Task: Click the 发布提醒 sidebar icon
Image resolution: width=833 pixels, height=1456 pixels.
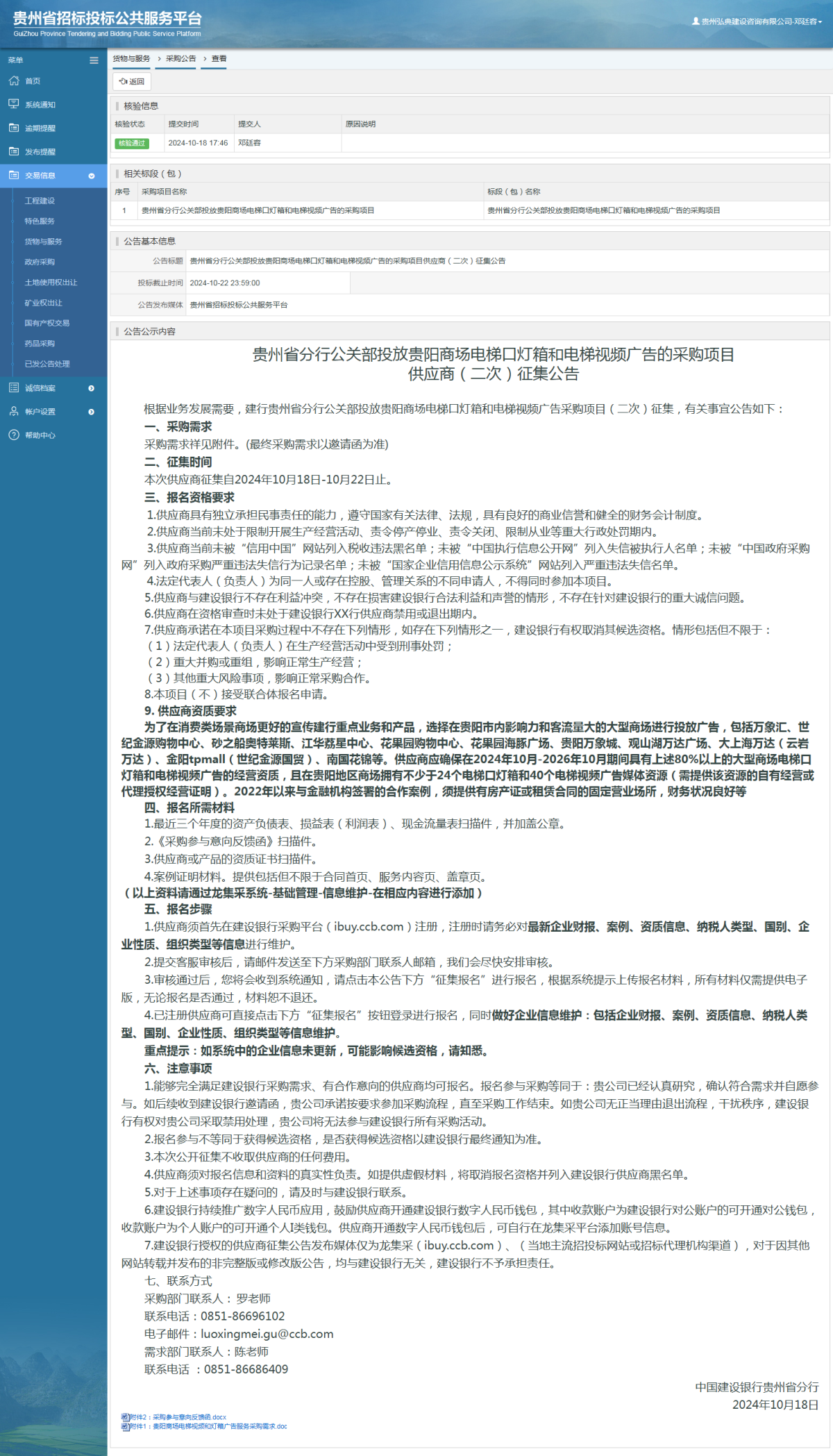Action: click(14, 151)
